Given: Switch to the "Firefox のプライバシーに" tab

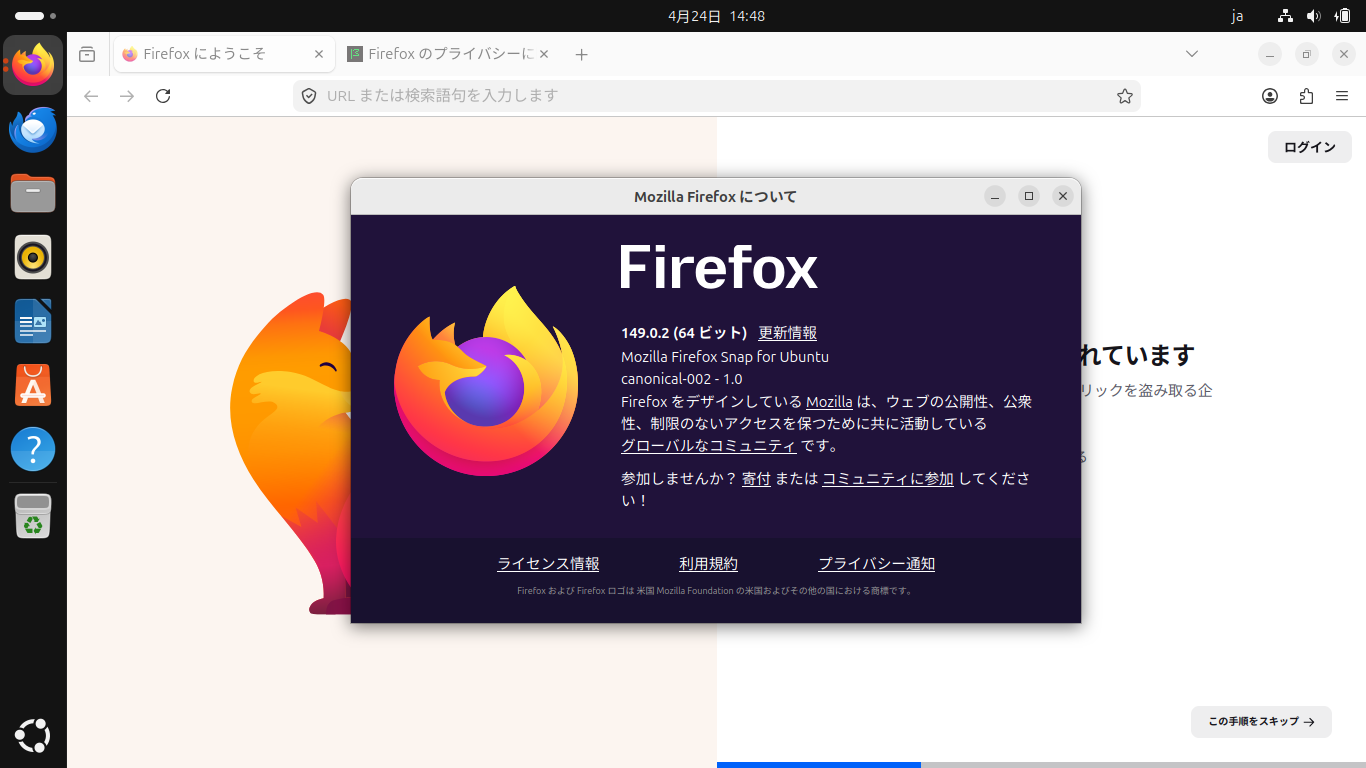Looking at the screenshot, I should tap(449, 54).
